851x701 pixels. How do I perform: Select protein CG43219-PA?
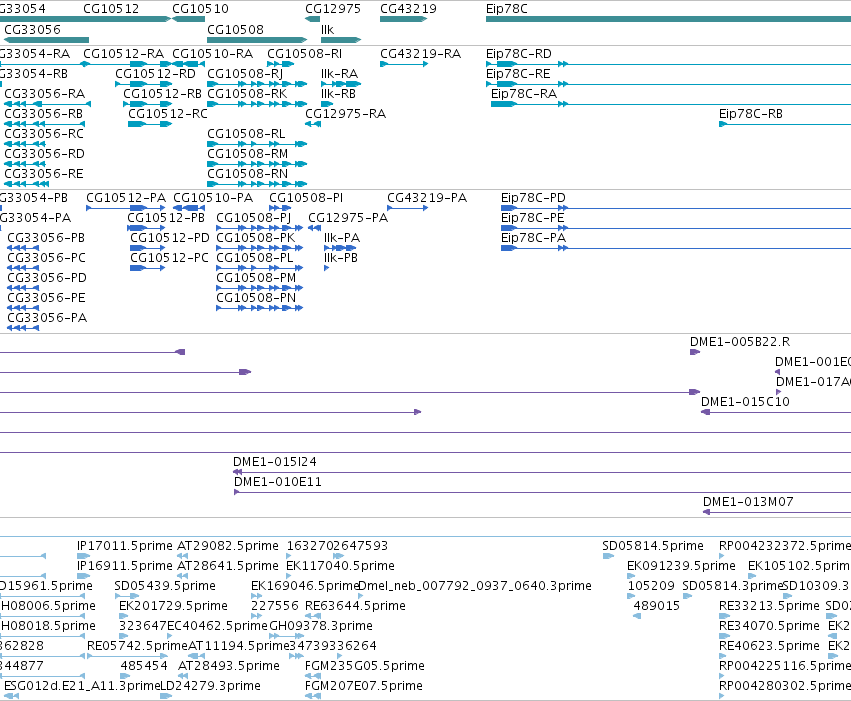pos(427,198)
